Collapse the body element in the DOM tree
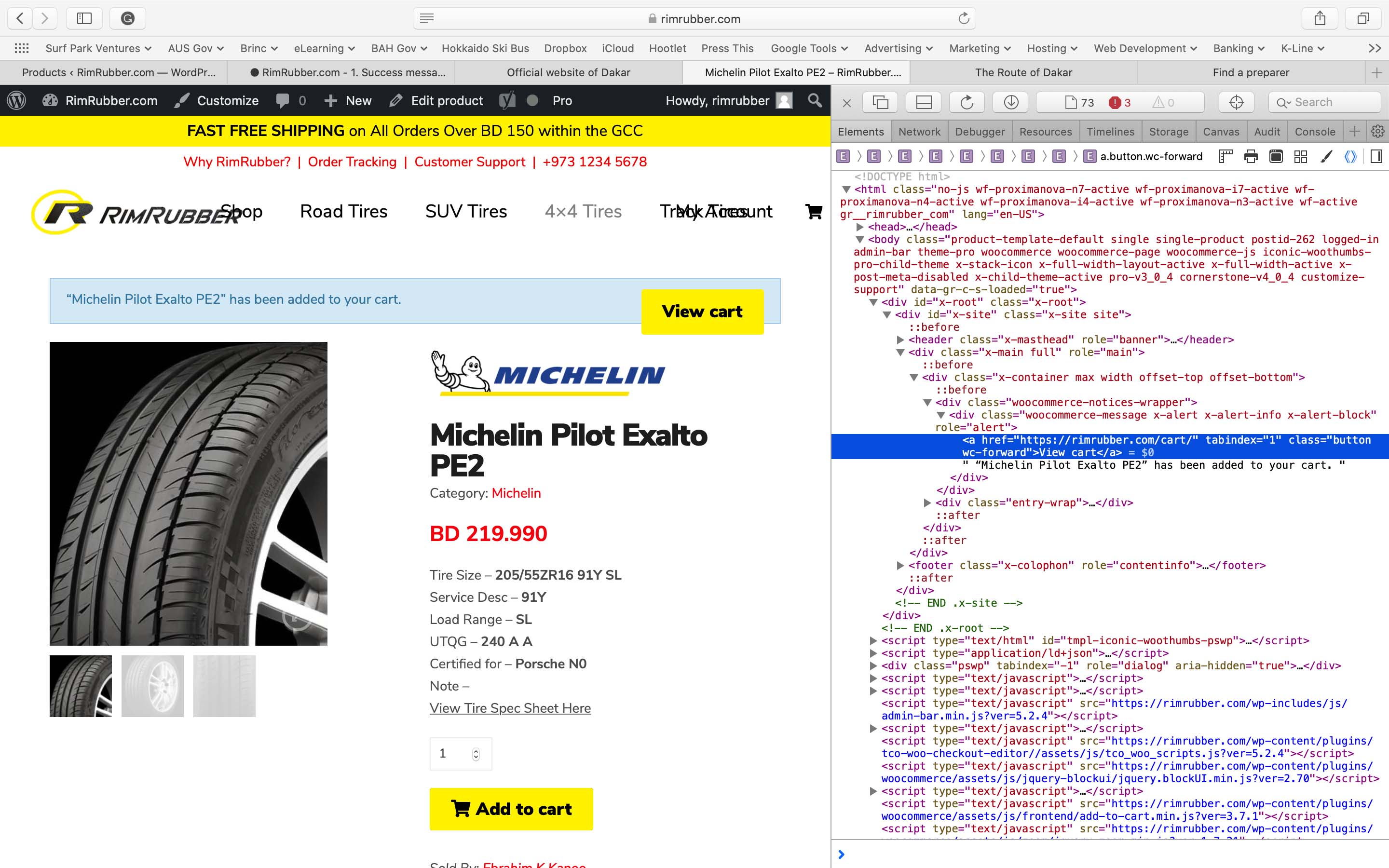 860,239
